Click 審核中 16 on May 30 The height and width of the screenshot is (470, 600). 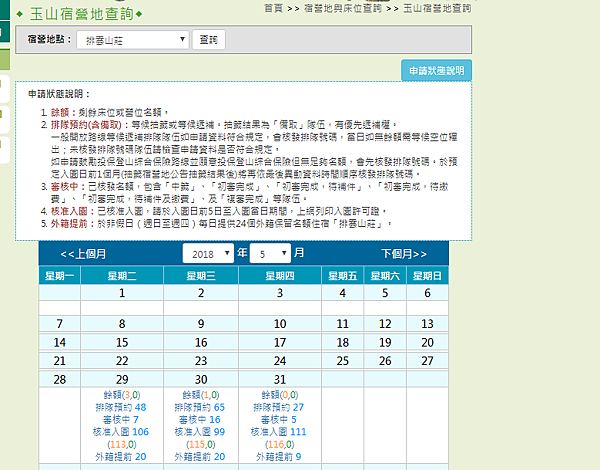200,419
